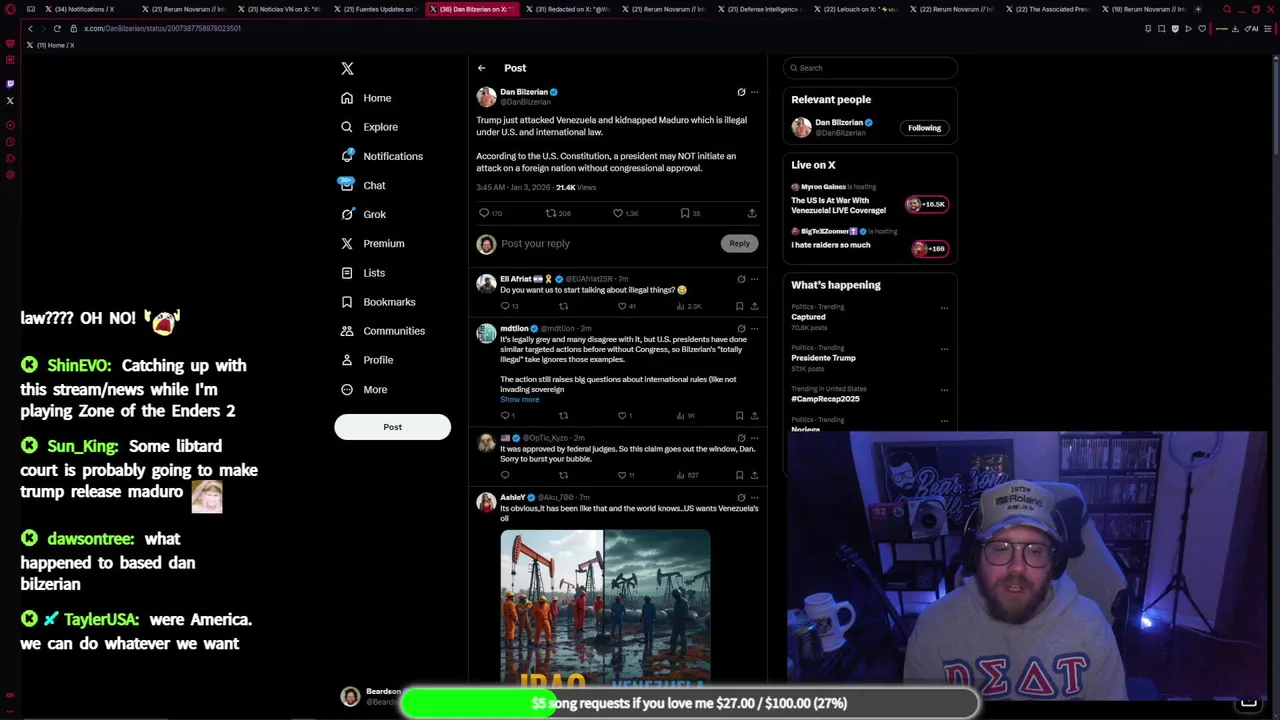Screen dimensions: 1280x720
Task: Click reply icon on Eli Afriat's comment
Action: 505,306
